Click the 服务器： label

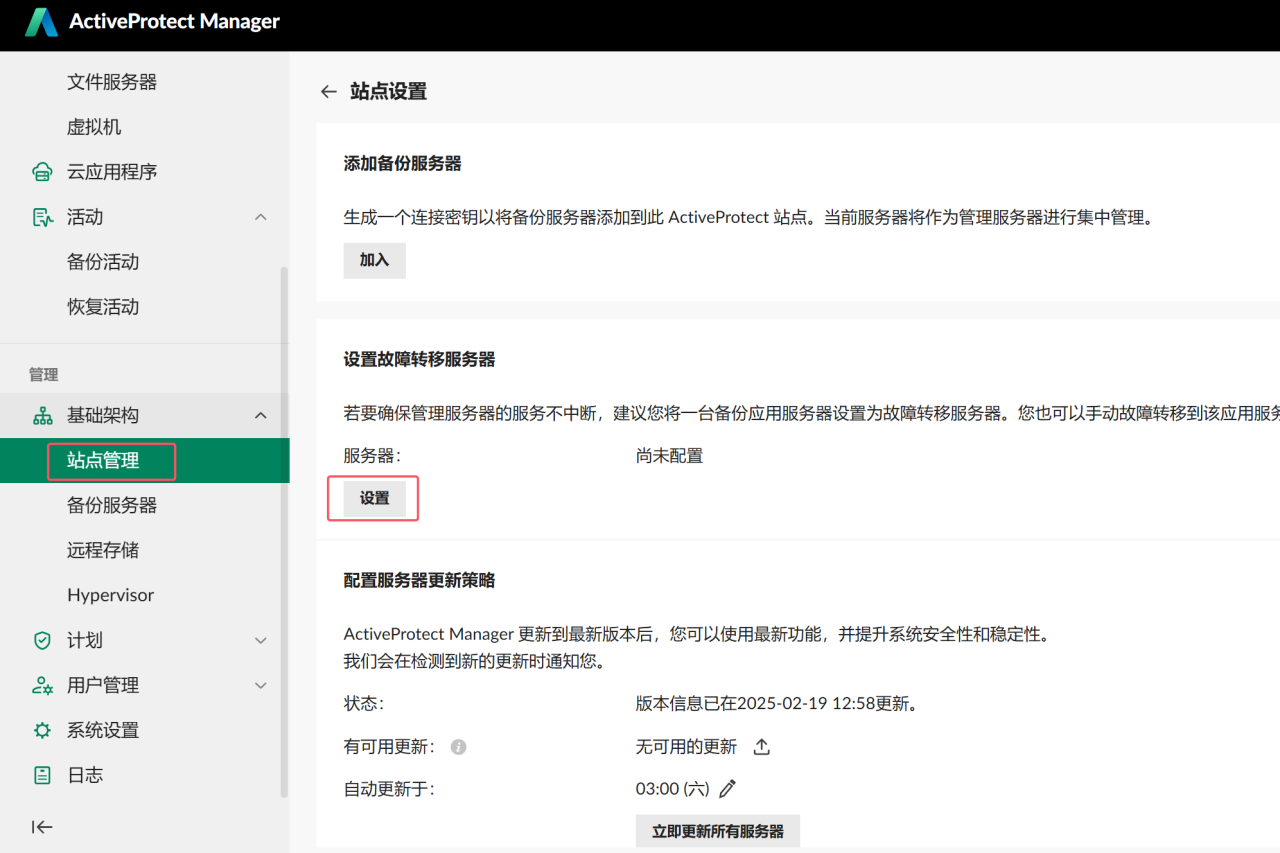372,456
